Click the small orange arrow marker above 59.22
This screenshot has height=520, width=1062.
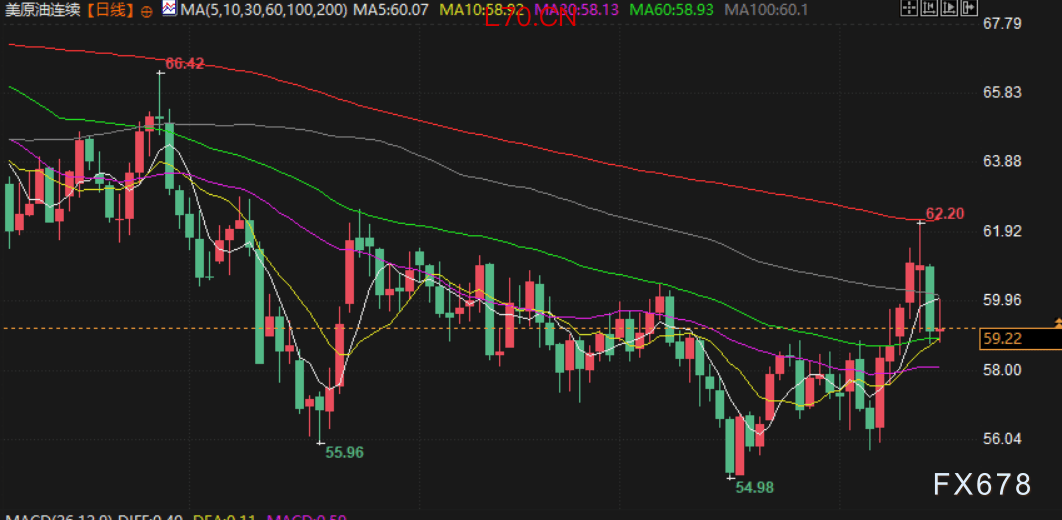(x=1057, y=322)
